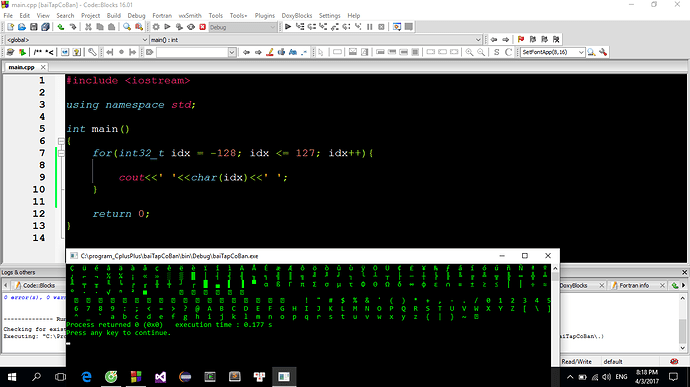Open the debugging windows icon
Viewport: 690px width, 387px height.
pos(397,27)
